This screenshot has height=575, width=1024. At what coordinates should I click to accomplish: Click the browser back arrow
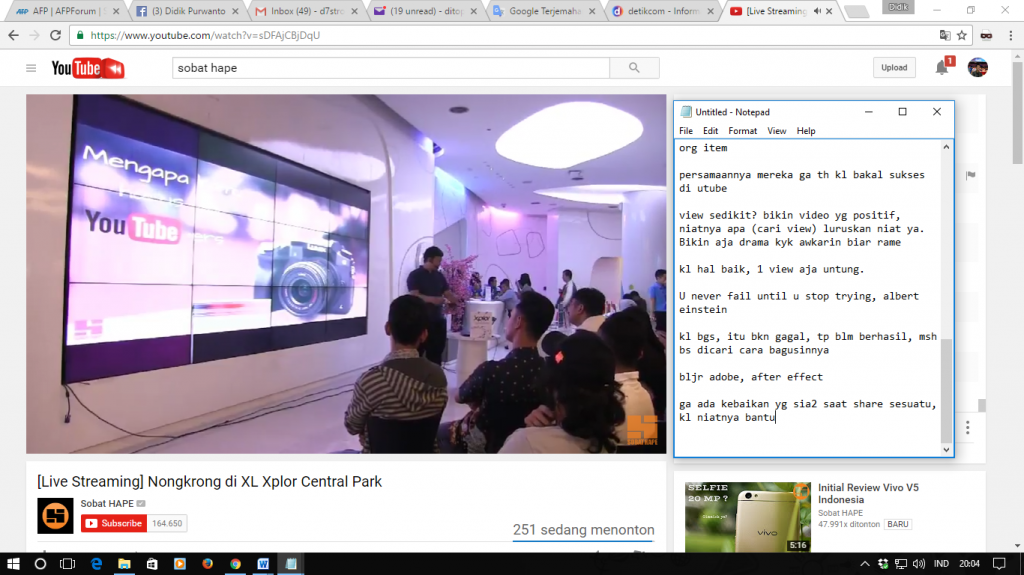(x=14, y=35)
